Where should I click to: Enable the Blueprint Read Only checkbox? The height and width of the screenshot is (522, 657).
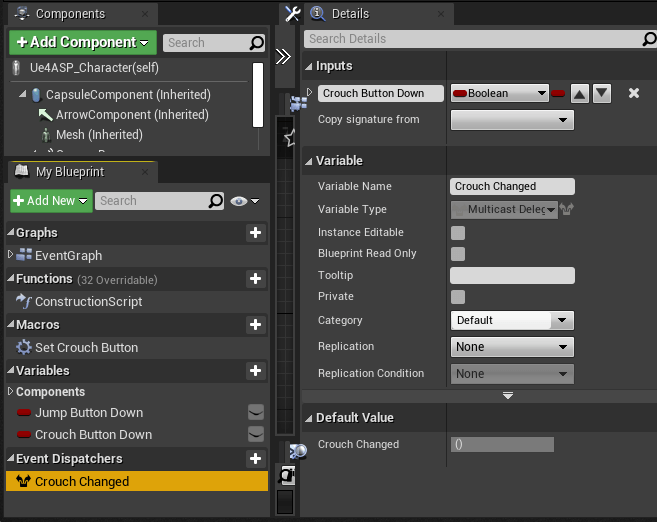pyautogui.click(x=458, y=254)
